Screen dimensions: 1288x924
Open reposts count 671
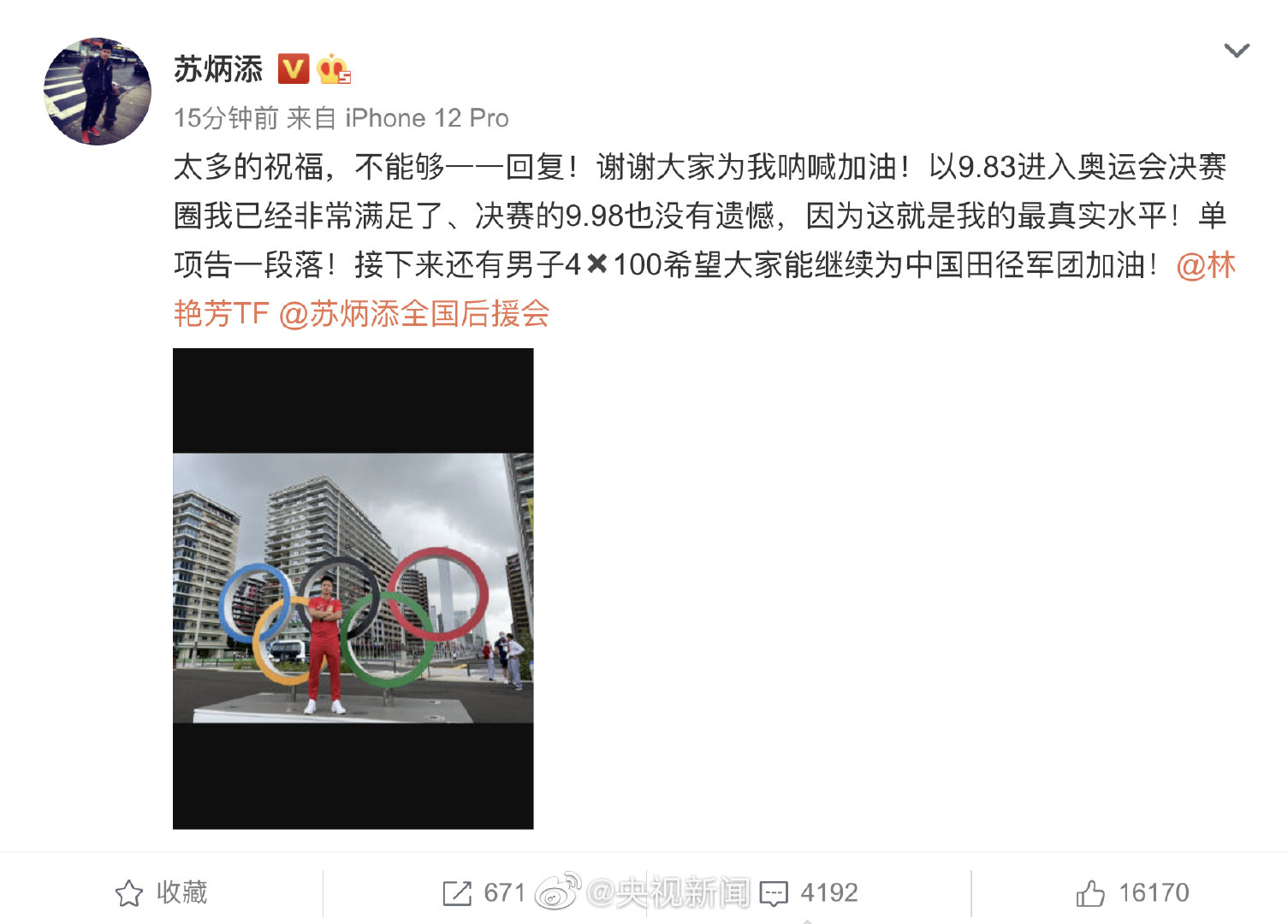pyautogui.click(x=504, y=892)
